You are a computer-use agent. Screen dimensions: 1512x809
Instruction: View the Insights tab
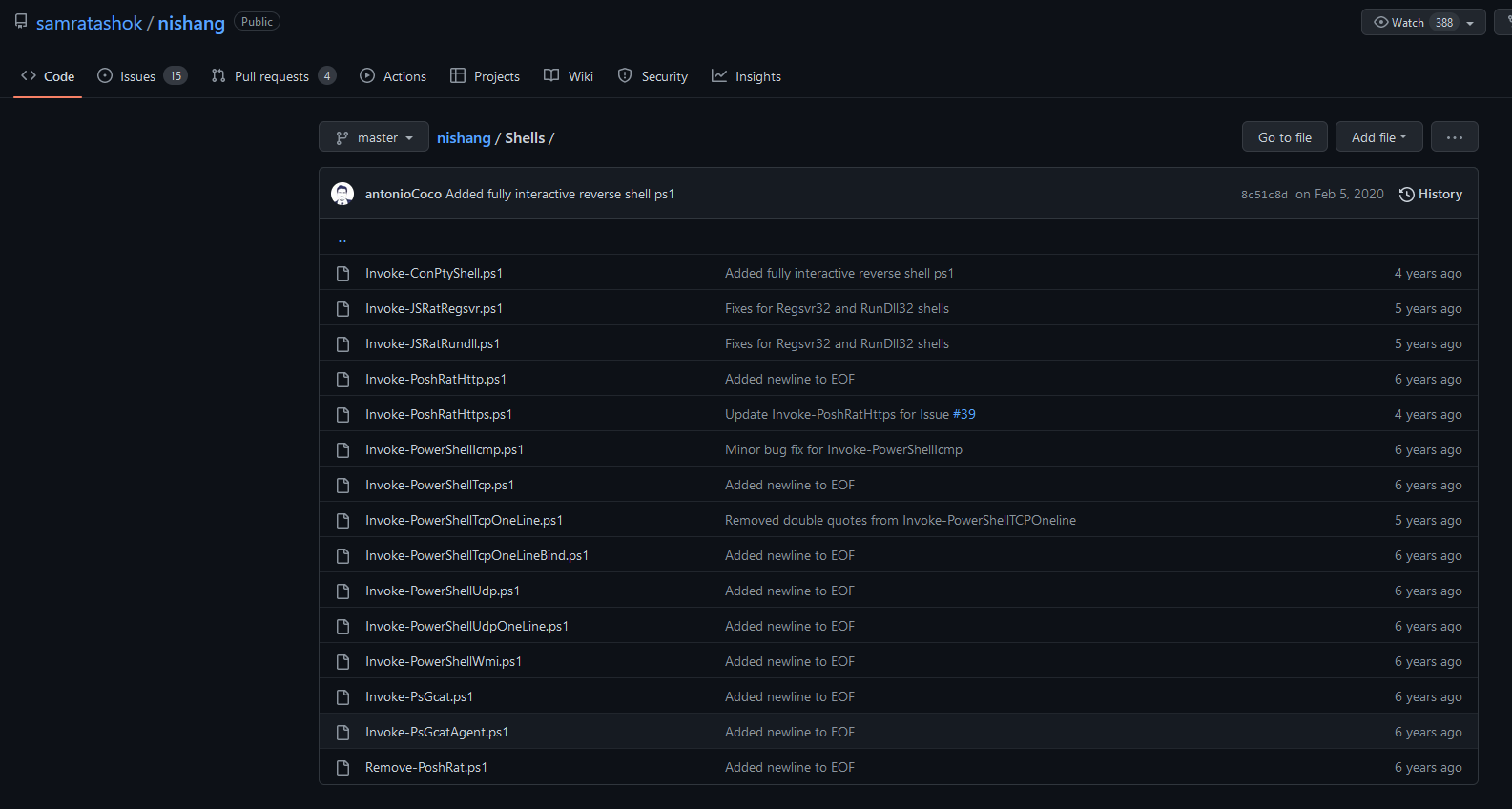tap(746, 76)
